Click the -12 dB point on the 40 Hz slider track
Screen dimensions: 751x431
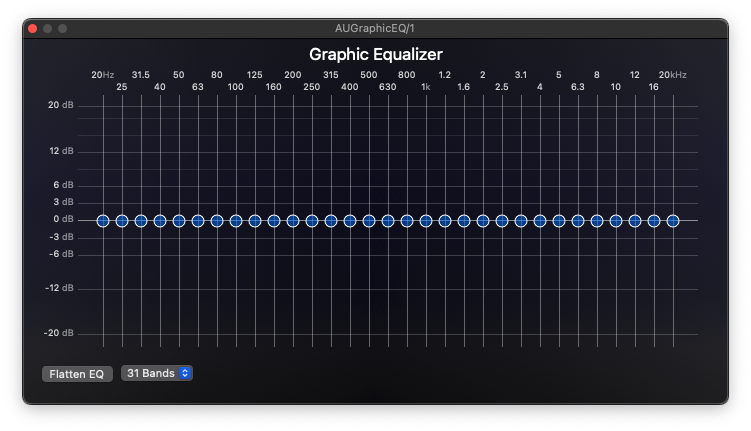(x=160, y=289)
